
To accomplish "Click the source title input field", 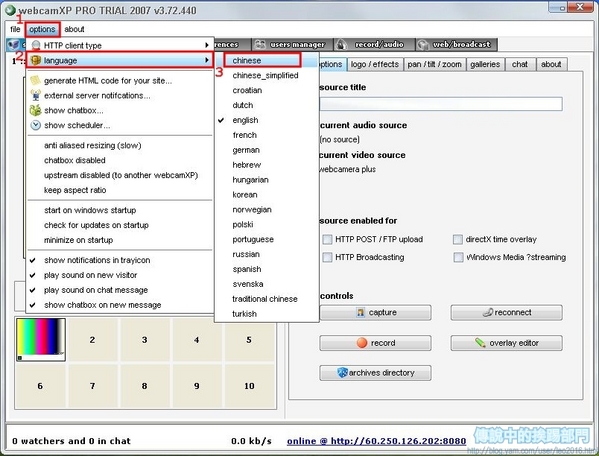I will pyautogui.click(x=441, y=103).
